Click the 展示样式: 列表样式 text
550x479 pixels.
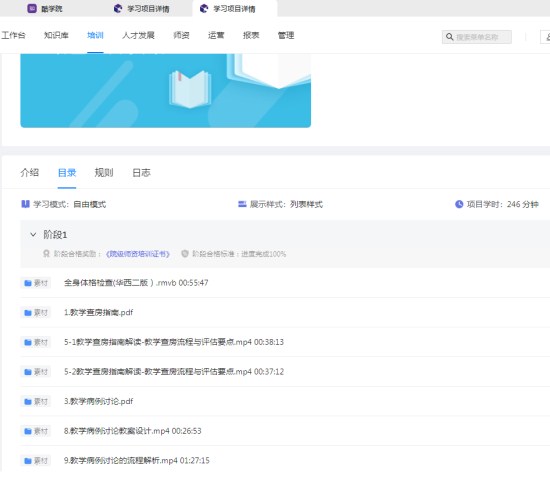coord(286,204)
